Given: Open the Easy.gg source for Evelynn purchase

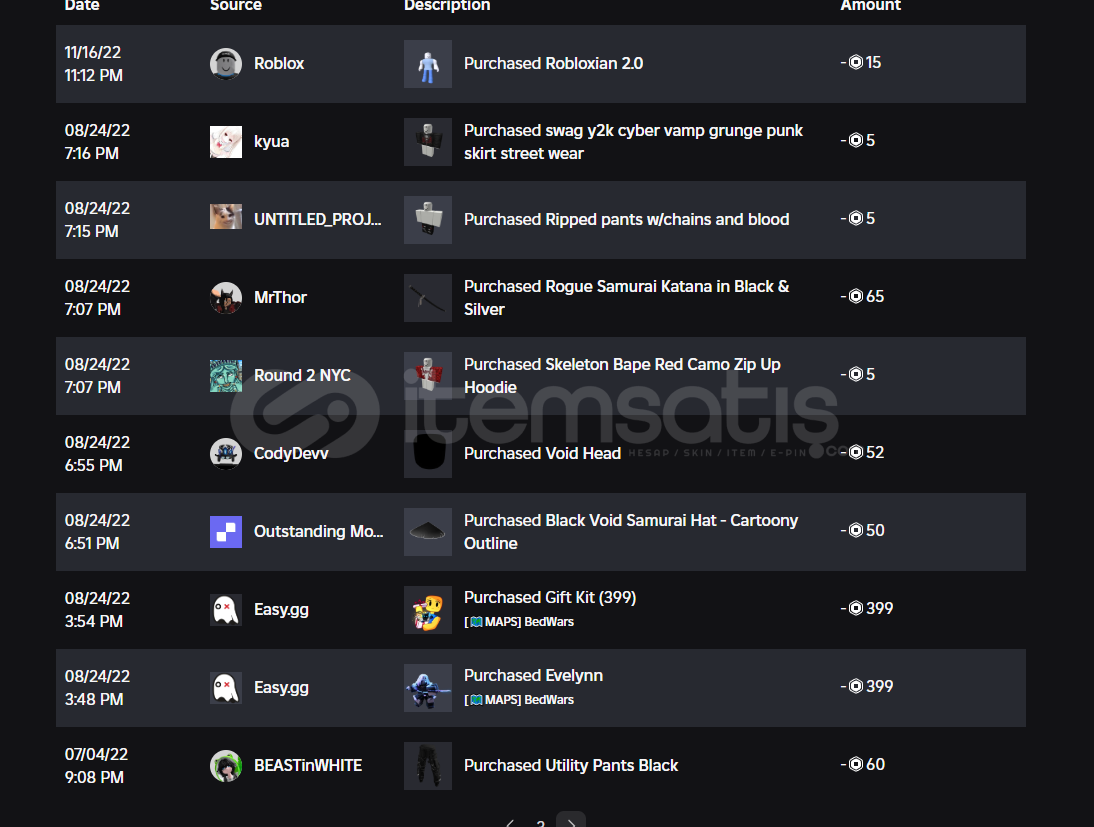Looking at the screenshot, I should [x=281, y=687].
